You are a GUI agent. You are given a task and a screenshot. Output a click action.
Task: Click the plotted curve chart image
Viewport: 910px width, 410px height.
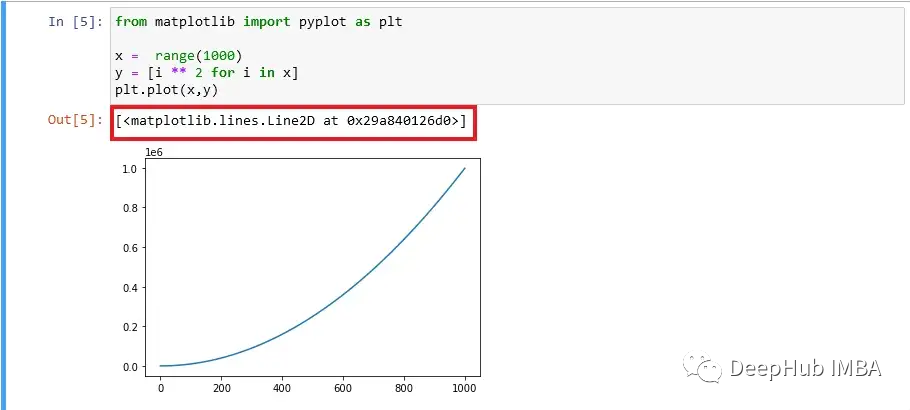(302, 271)
